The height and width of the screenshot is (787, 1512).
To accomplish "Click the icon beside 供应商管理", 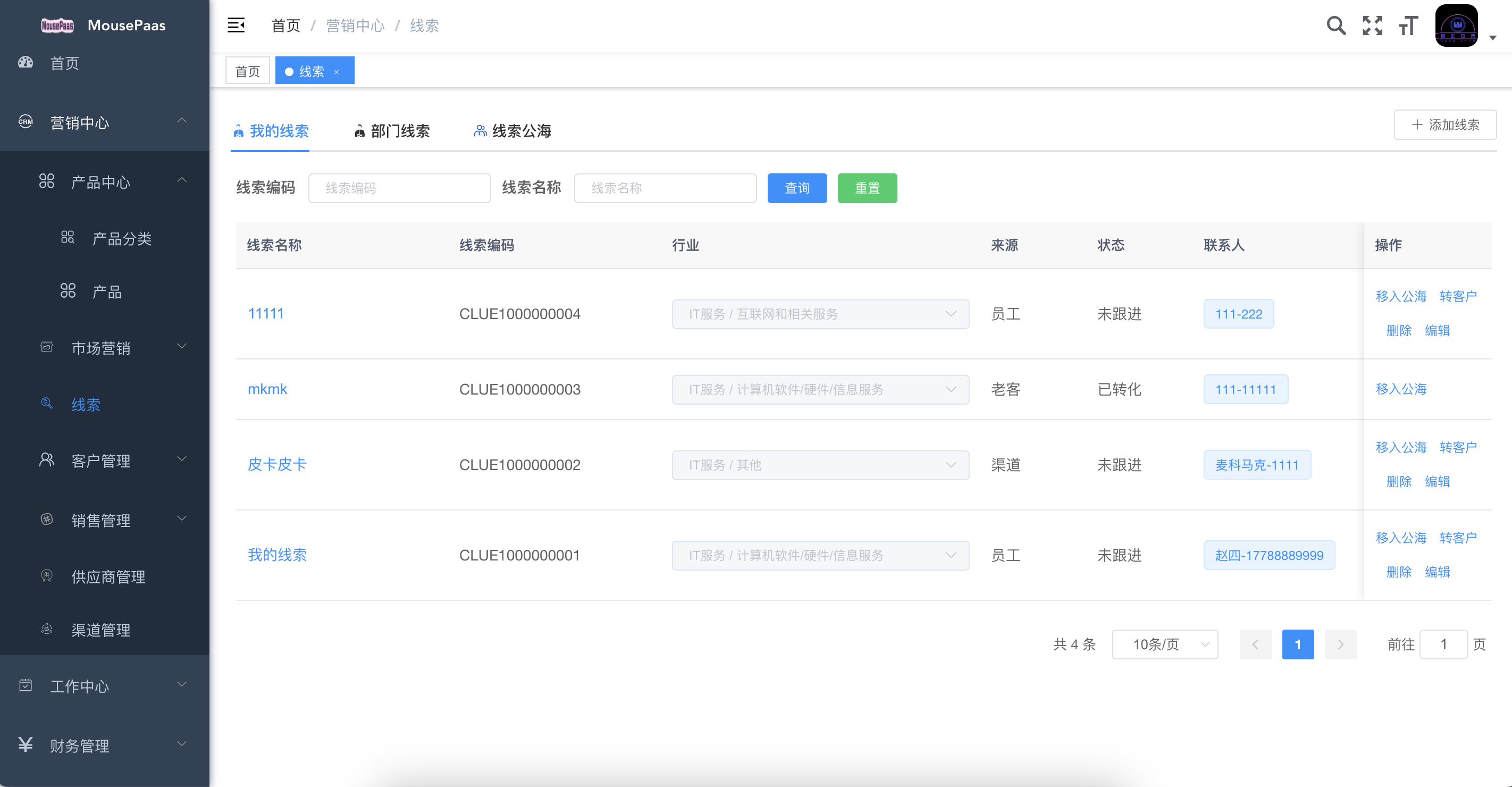I will point(46,576).
